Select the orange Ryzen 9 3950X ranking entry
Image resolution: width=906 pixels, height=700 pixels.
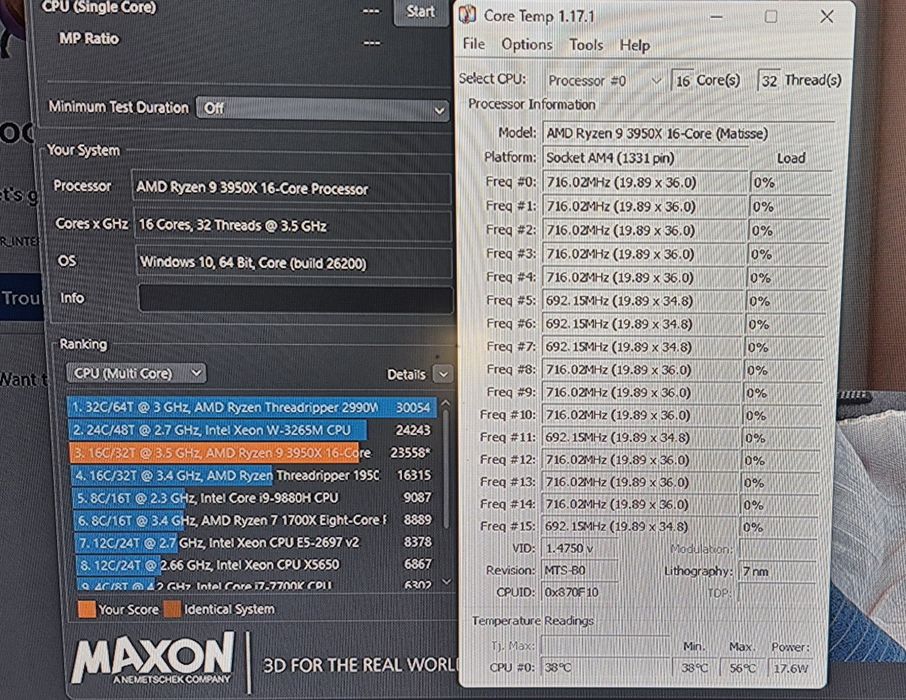tap(252, 453)
